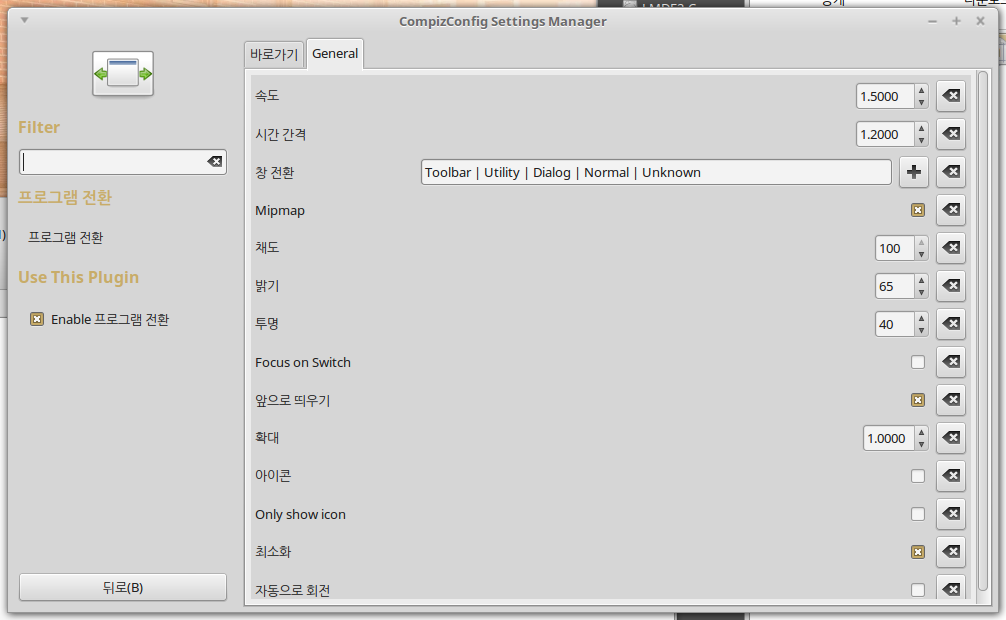Click the 투명 value field 40
Viewport: 1006px width, 620px height.
(x=894, y=324)
